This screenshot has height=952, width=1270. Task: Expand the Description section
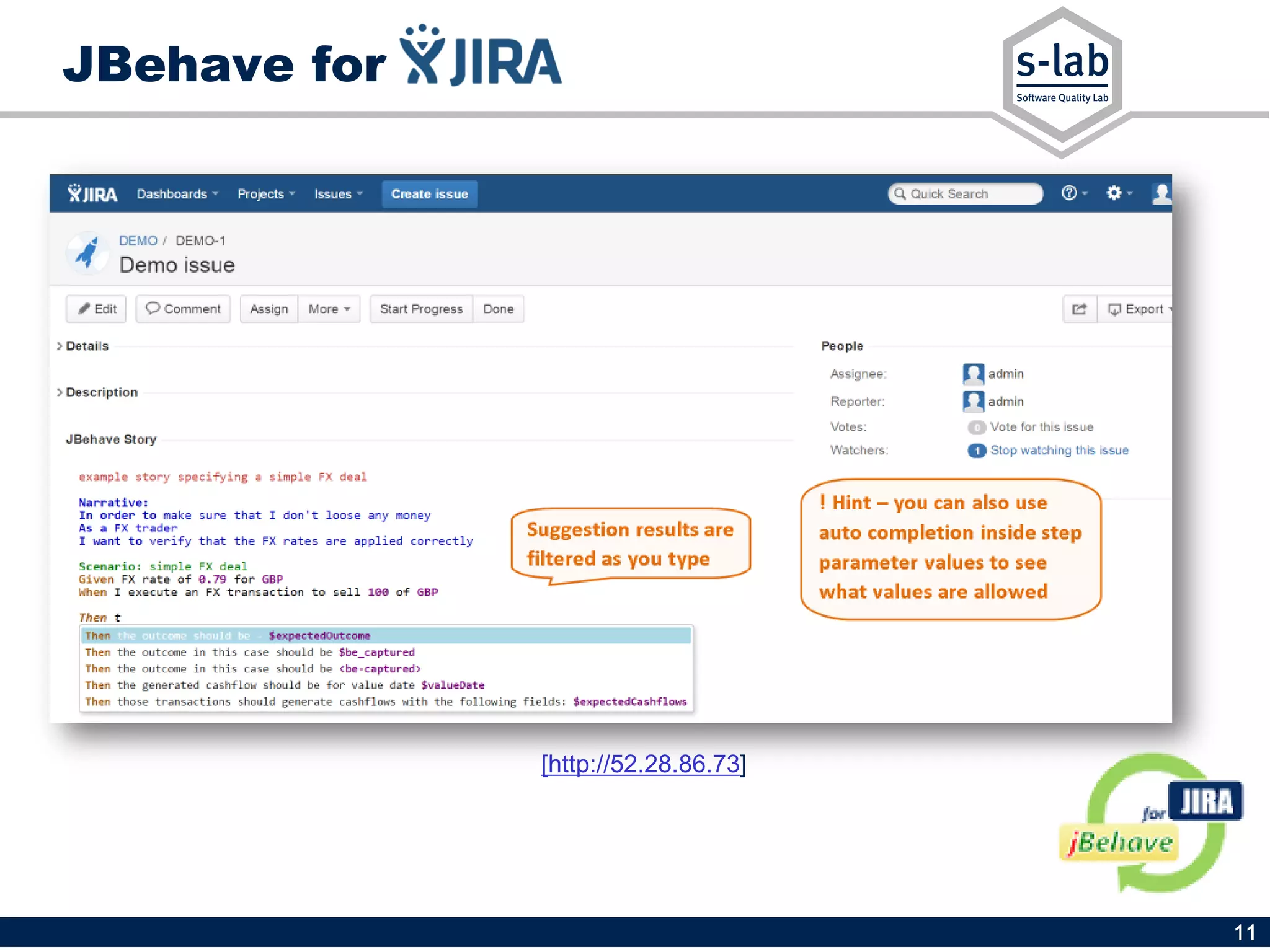coord(101,392)
